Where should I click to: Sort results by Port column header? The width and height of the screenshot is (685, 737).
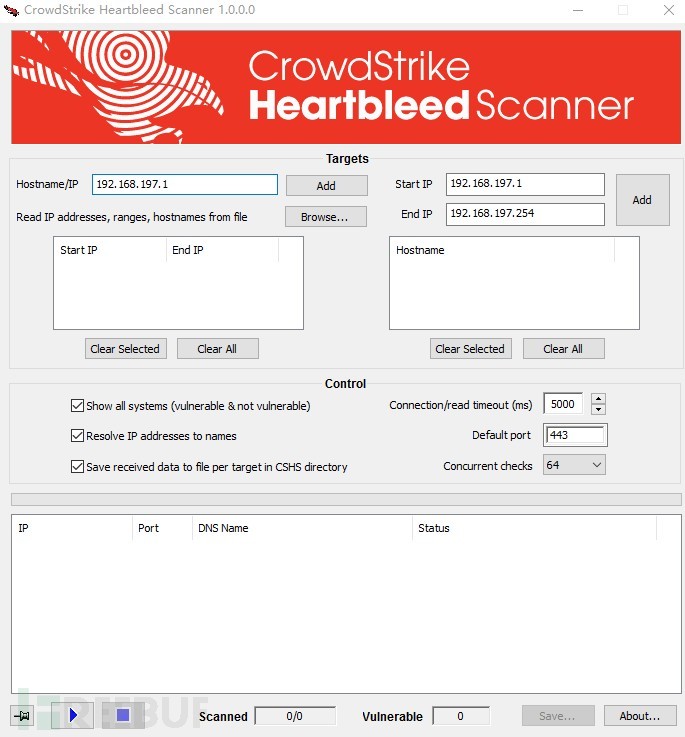pyautogui.click(x=163, y=528)
